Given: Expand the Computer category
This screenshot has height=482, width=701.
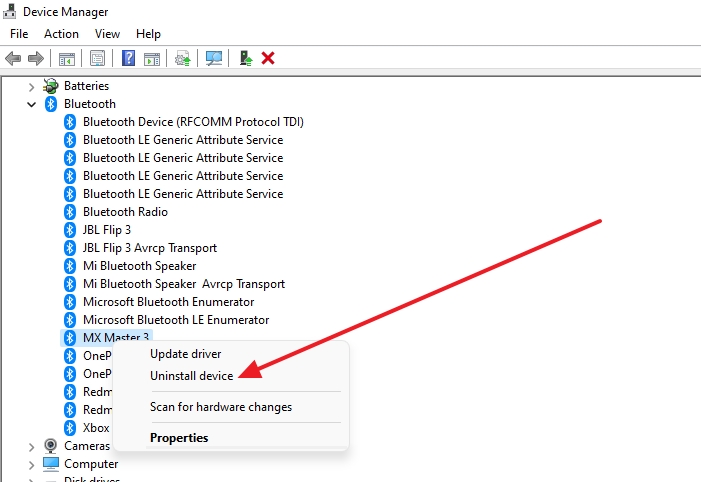Looking at the screenshot, I should [31, 465].
